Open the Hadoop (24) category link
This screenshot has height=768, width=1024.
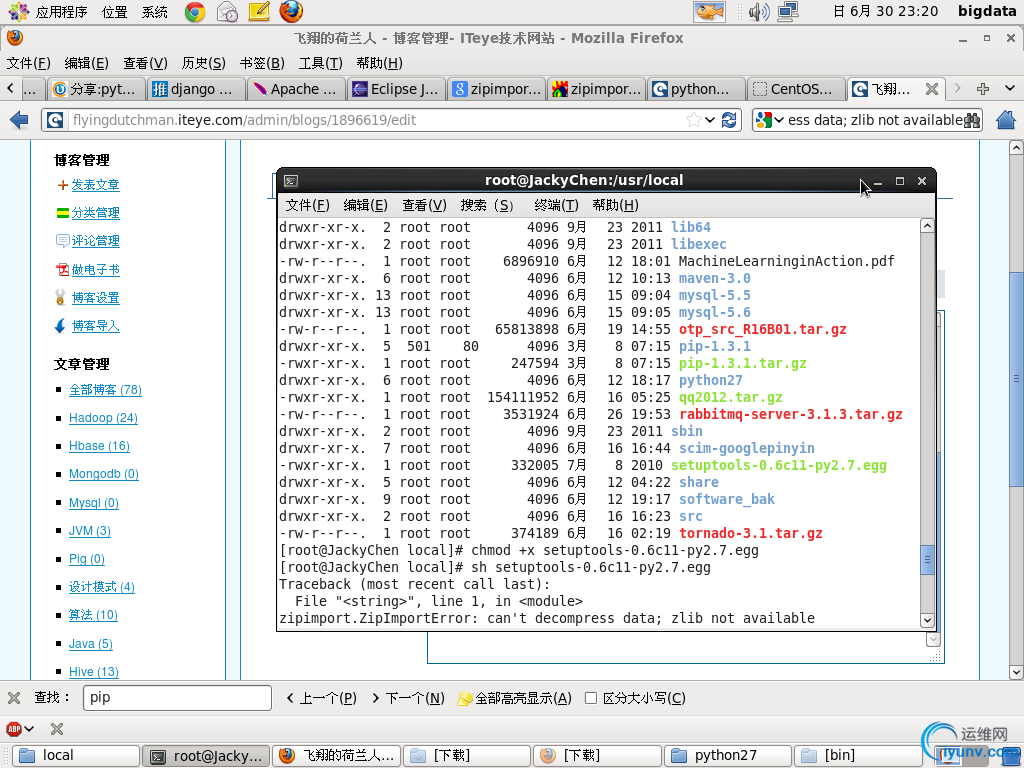pos(103,418)
